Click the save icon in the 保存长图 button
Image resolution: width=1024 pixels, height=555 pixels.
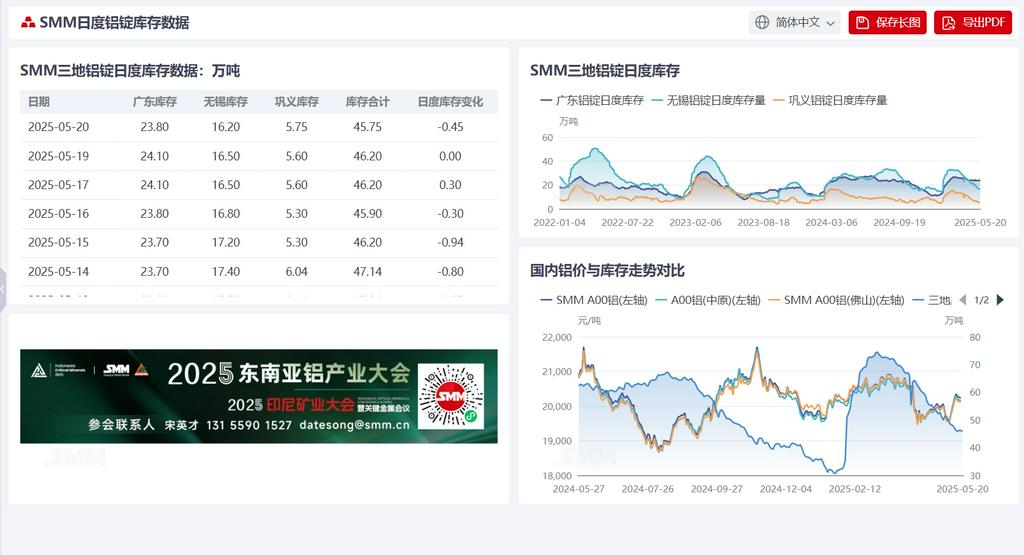click(862, 23)
